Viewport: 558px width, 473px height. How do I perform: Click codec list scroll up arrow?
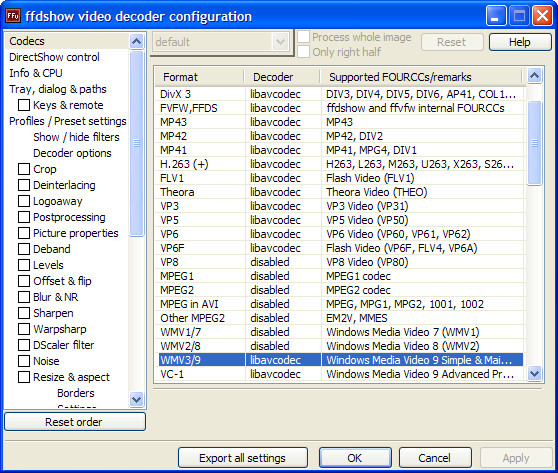coord(535,75)
